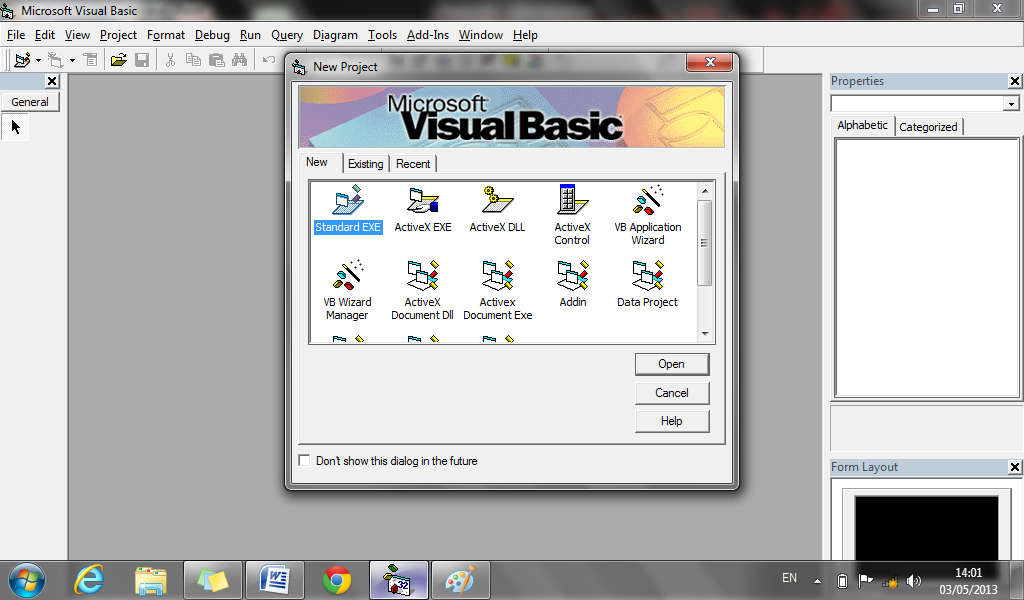1024x600 pixels.
Task: Open Add Form dropdown arrow in toolbar
Action: point(72,61)
